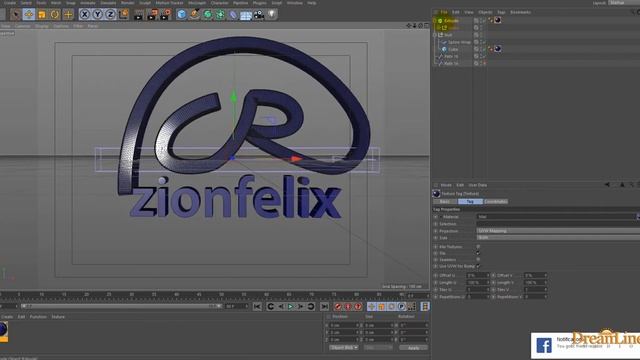Click the yellow plus recent-tool icon
Screen dimensions: 640x360
(68, 15)
